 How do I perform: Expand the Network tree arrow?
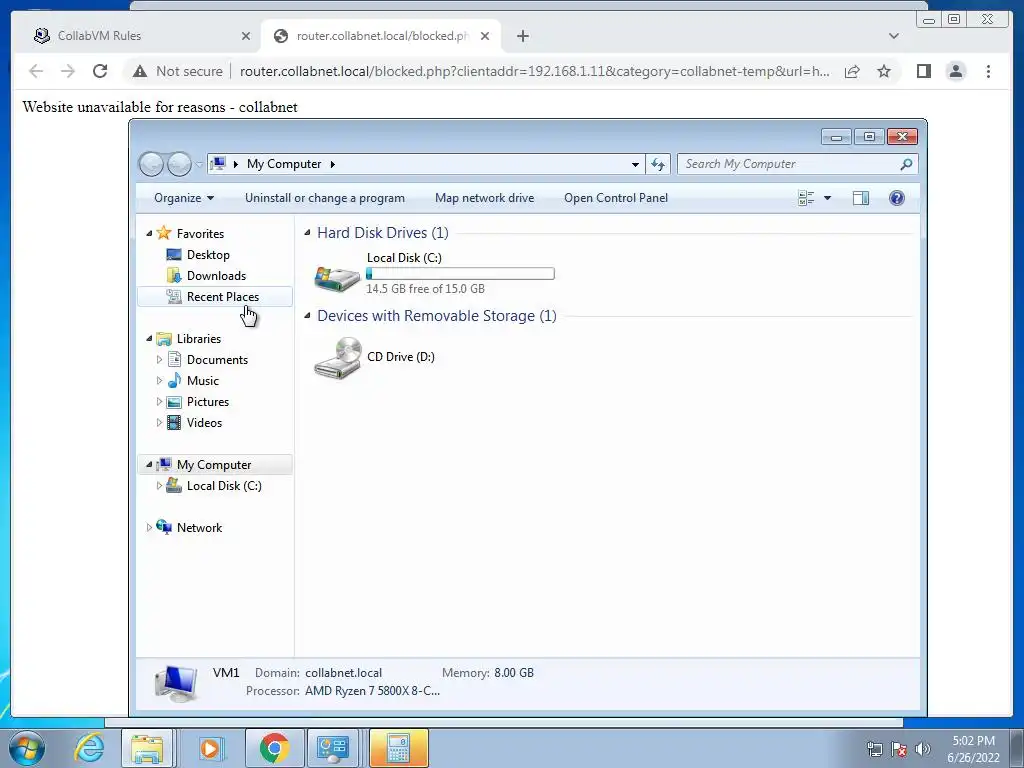click(x=149, y=528)
